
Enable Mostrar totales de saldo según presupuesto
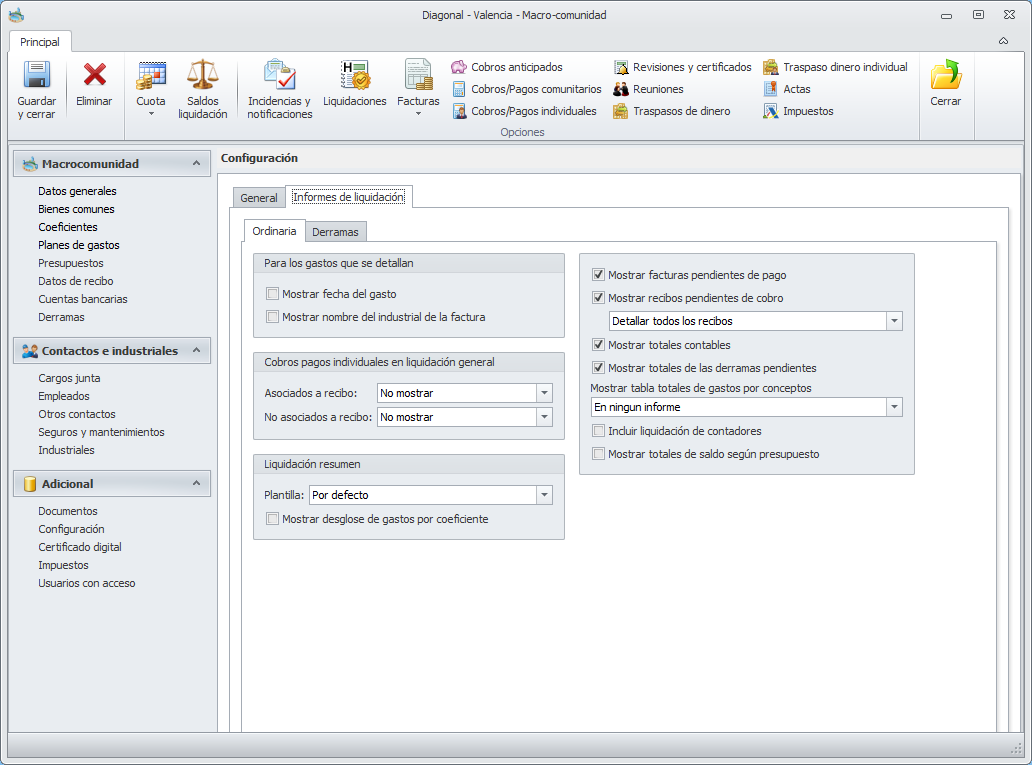point(598,454)
